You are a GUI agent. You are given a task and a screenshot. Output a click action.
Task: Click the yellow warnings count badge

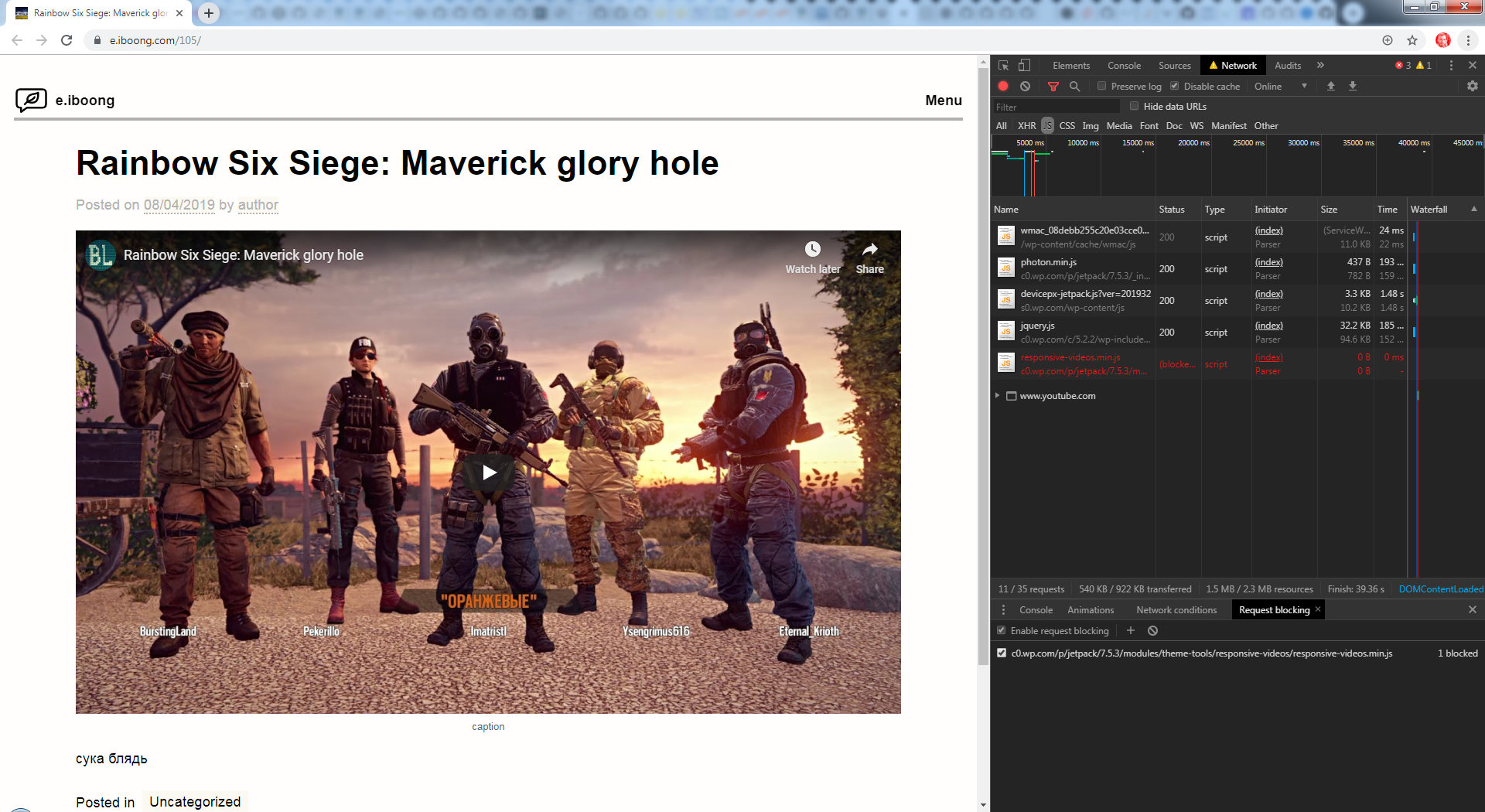(x=1424, y=66)
